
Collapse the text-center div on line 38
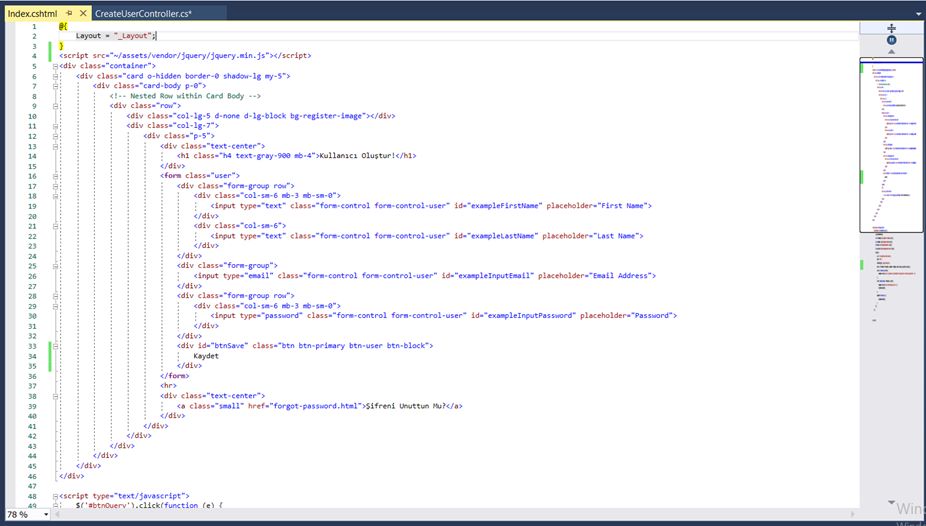click(x=55, y=396)
